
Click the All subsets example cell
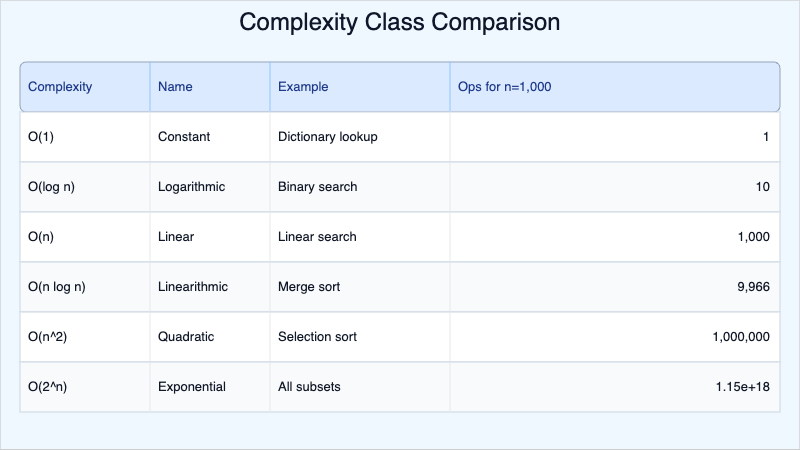309,387
